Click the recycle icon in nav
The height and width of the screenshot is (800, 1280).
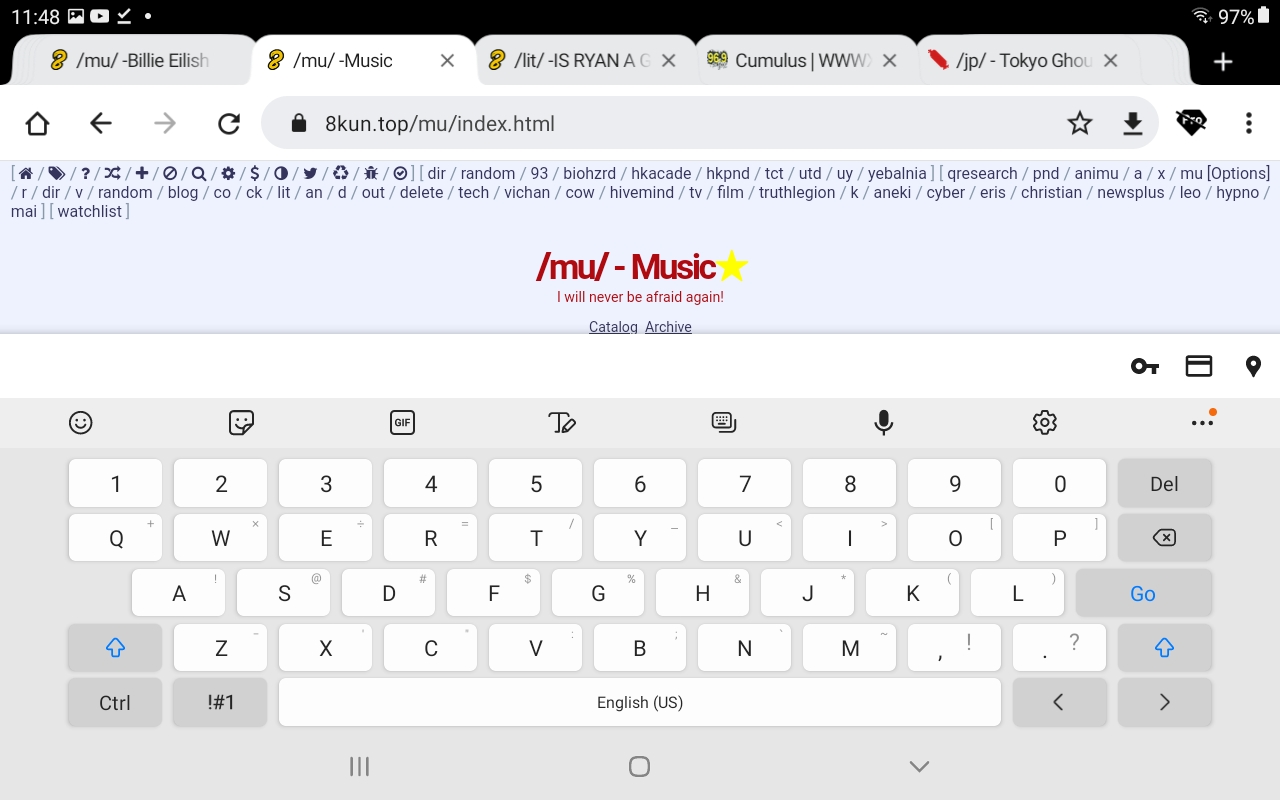pyautogui.click(x=341, y=173)
